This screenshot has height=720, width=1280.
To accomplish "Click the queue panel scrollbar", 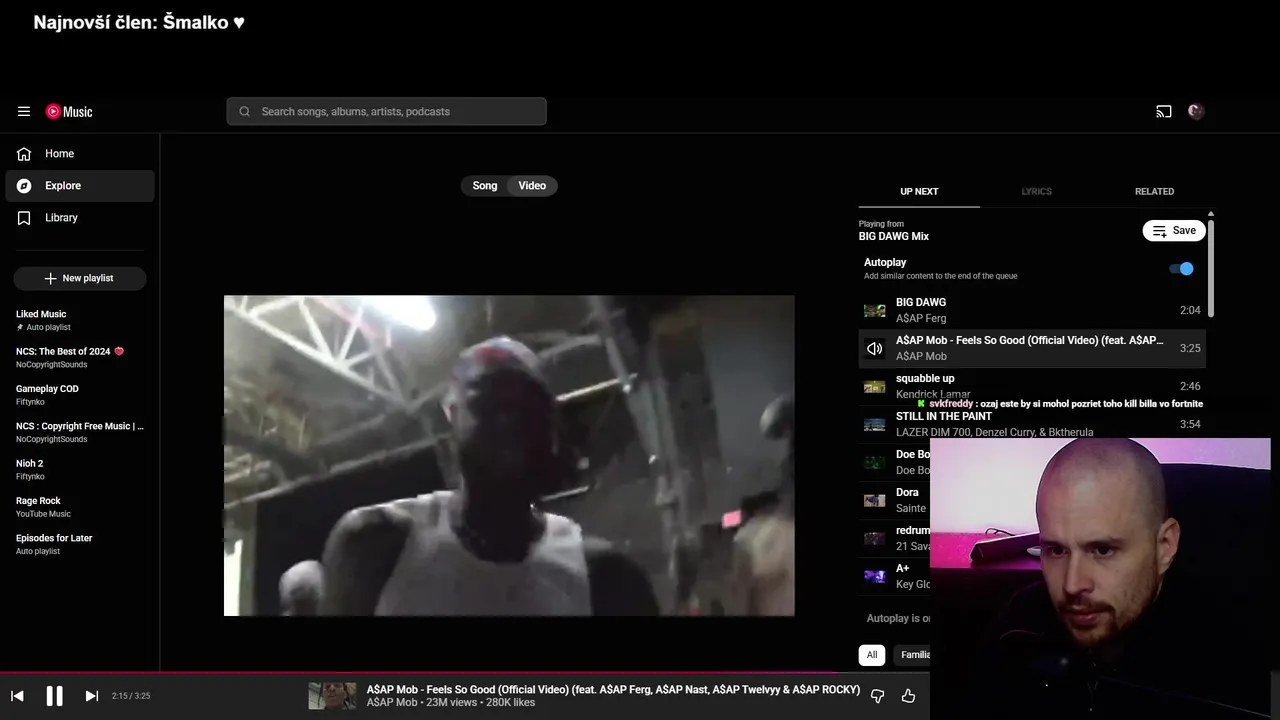I will [x=1211, y=268].
